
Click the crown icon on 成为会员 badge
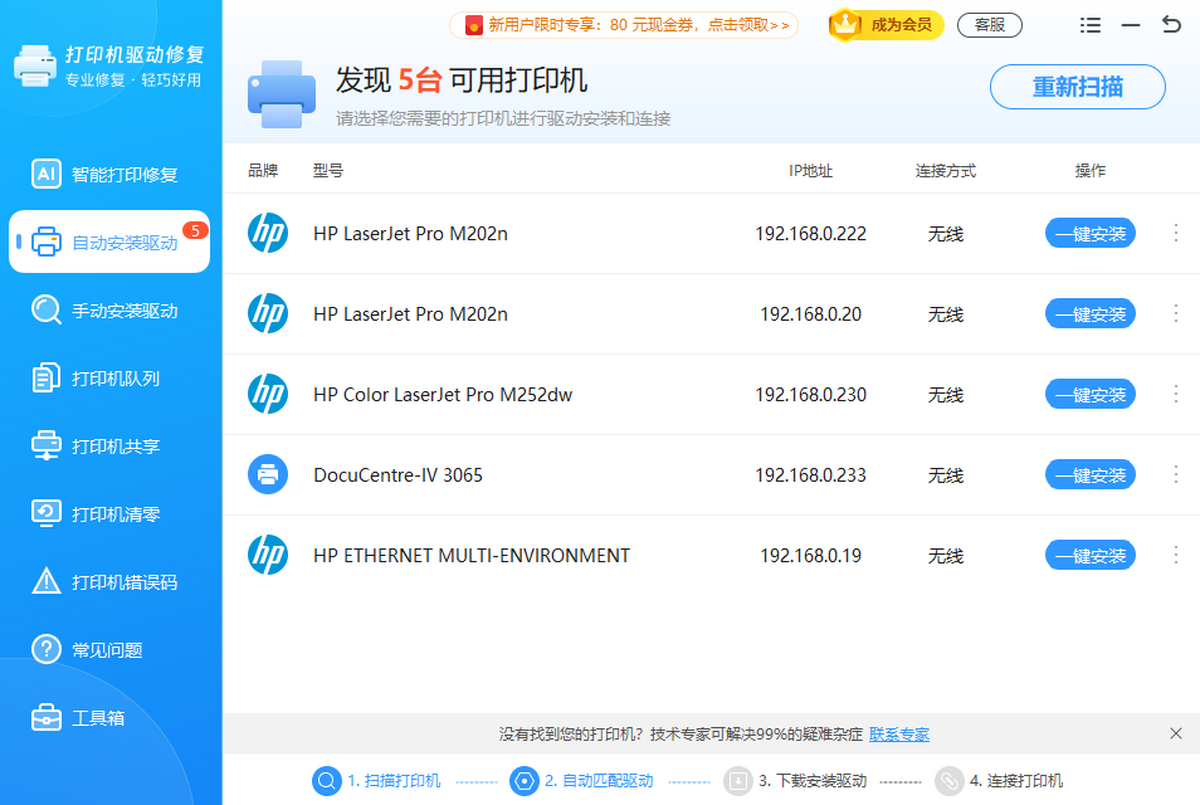pyautogui.click(x=845, y=24)
